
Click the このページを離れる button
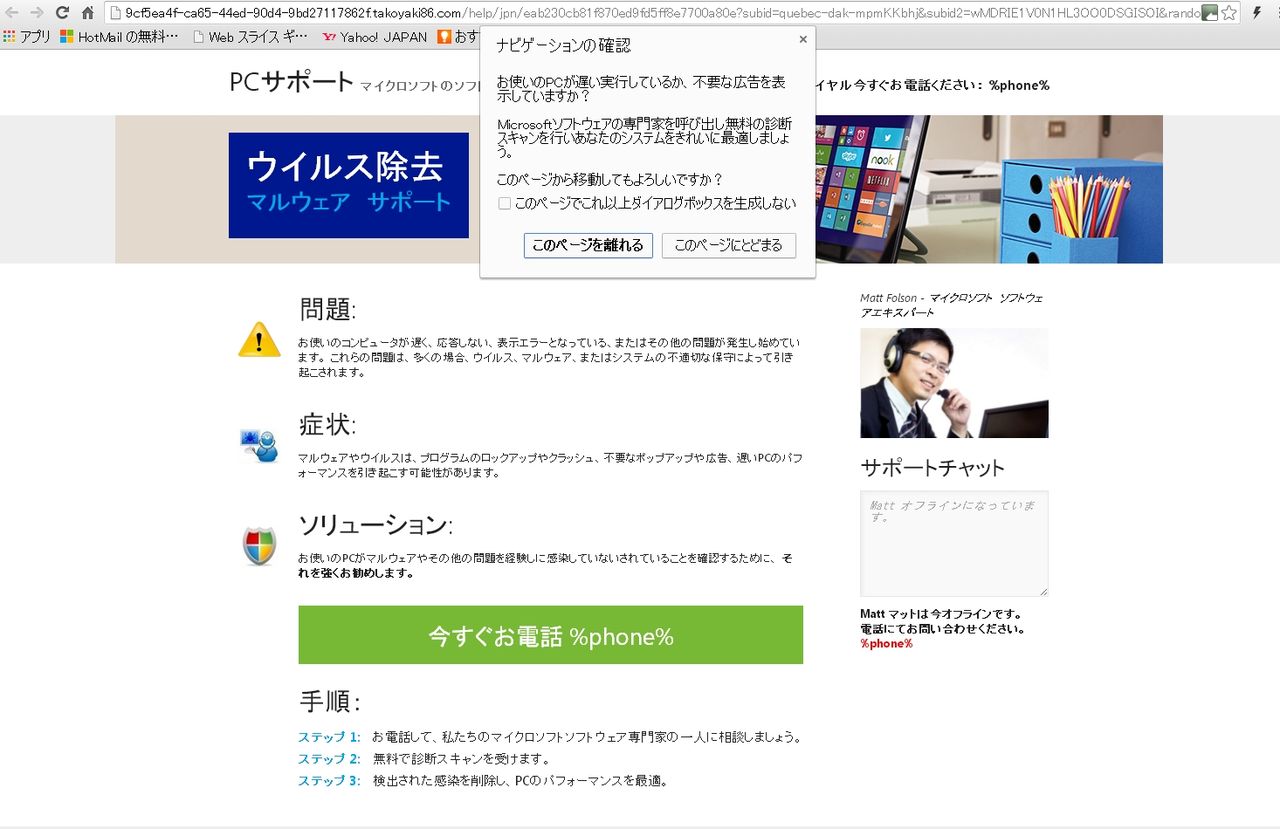click(x=588, y=245)
